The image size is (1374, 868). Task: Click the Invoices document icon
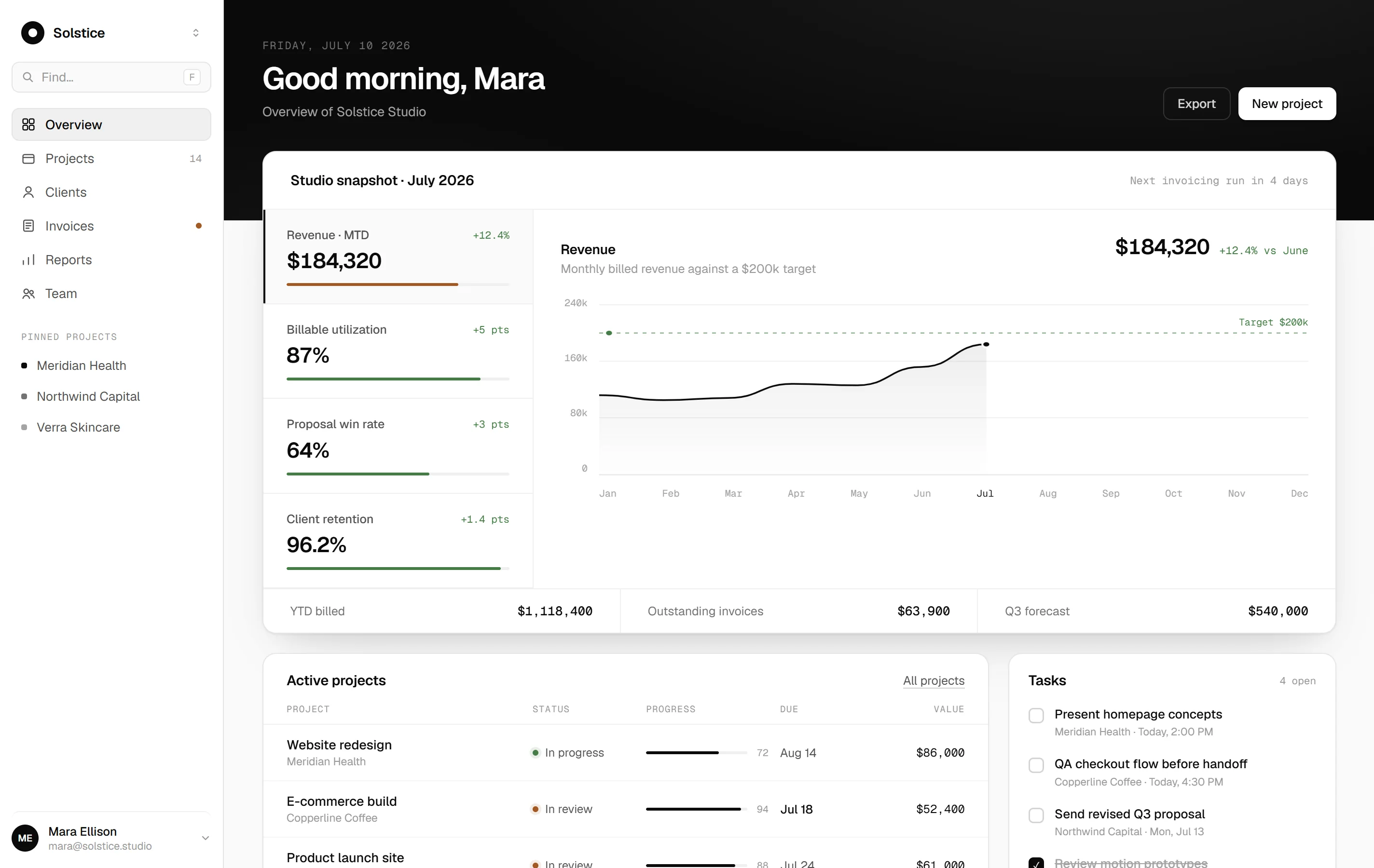(28, 226)
